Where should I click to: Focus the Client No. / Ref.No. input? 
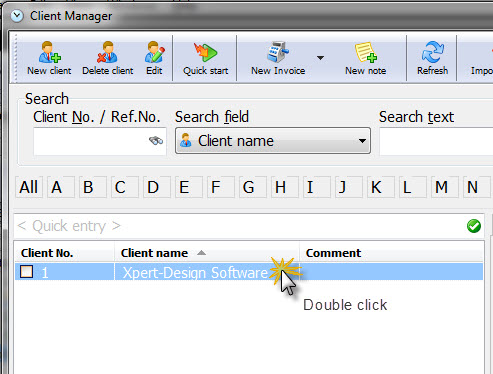pos(100,141)
